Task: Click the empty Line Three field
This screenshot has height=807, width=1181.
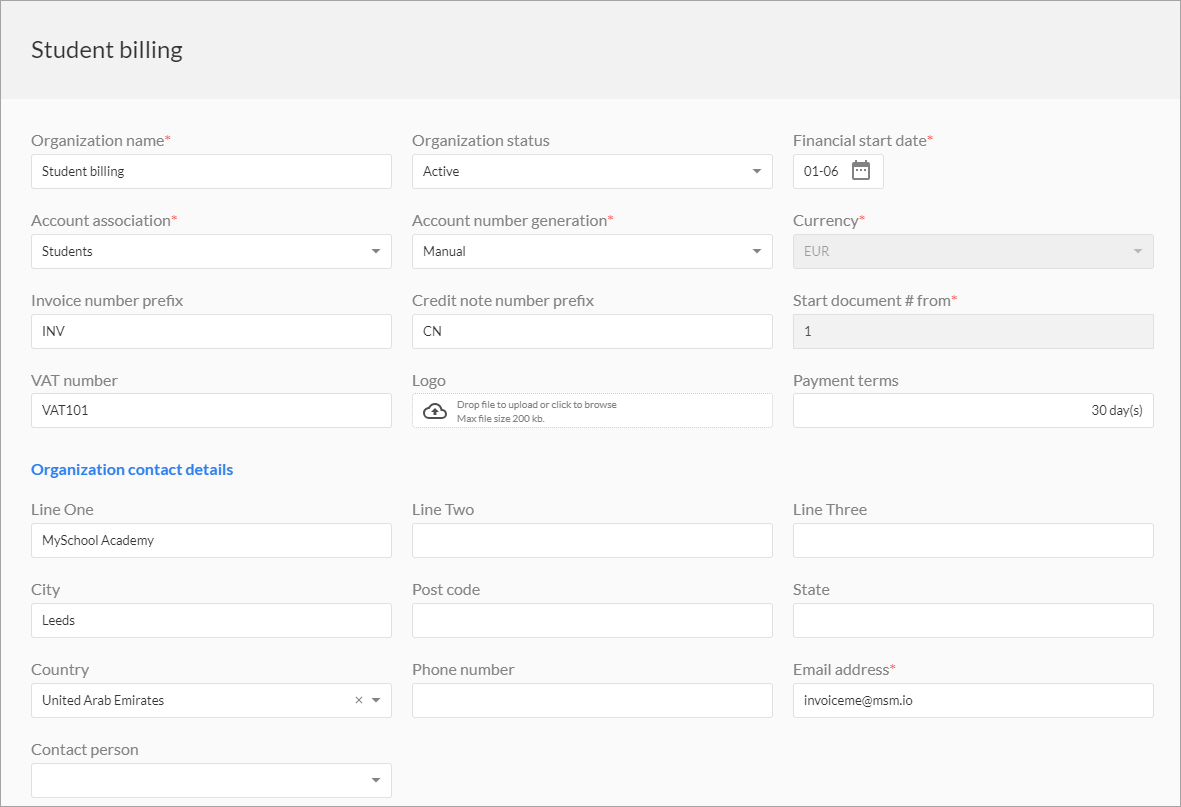Action: (x=973, y=540)
